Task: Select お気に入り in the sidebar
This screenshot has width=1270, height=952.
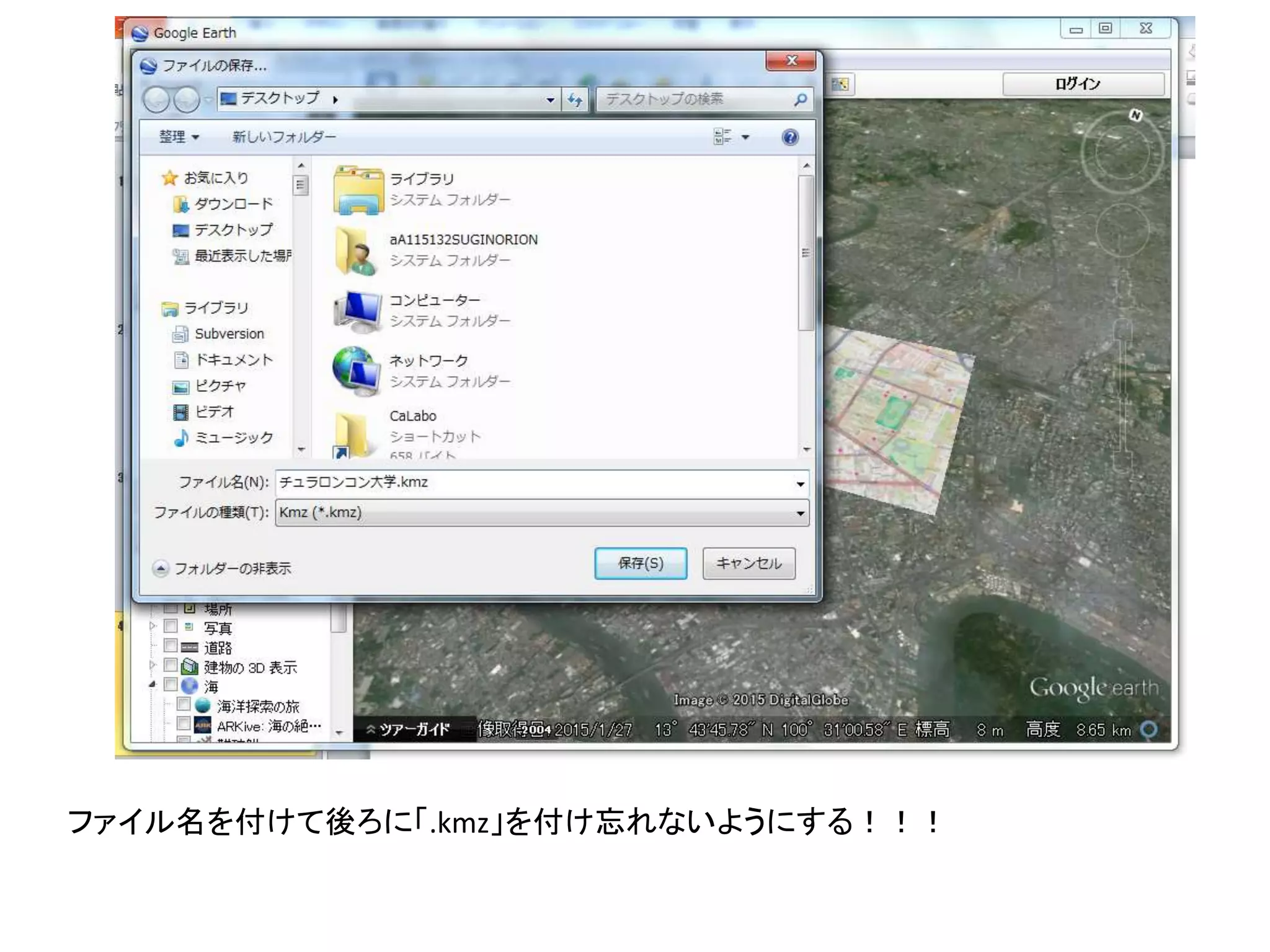Action: [x=205, y=178]
